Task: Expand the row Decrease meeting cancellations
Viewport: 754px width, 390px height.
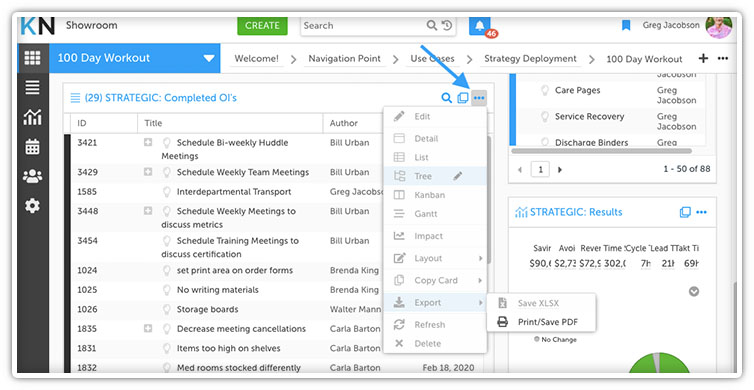Action: tap(148, 328)
